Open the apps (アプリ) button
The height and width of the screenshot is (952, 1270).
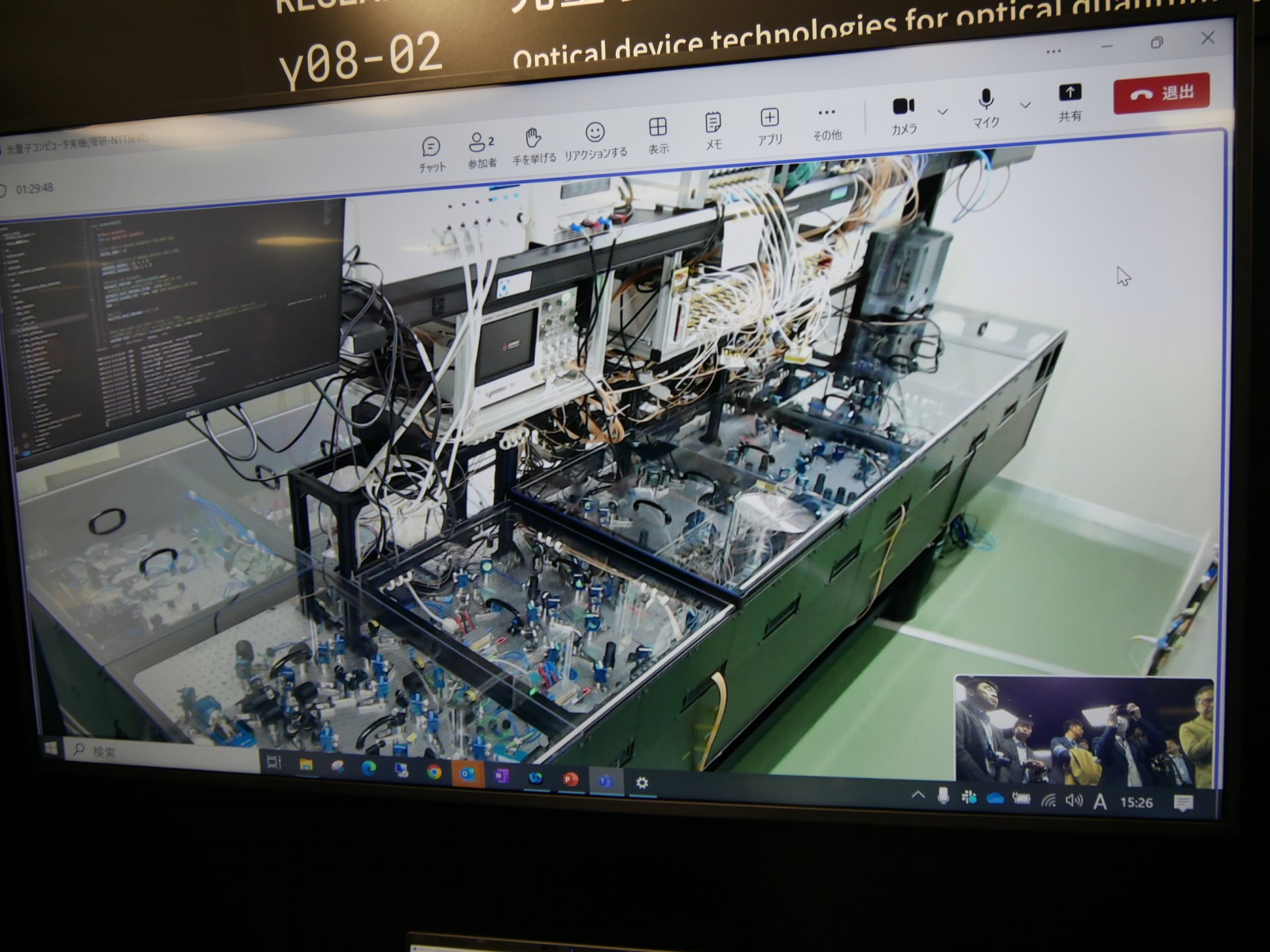pyautogui.click(x=769, y=127)
